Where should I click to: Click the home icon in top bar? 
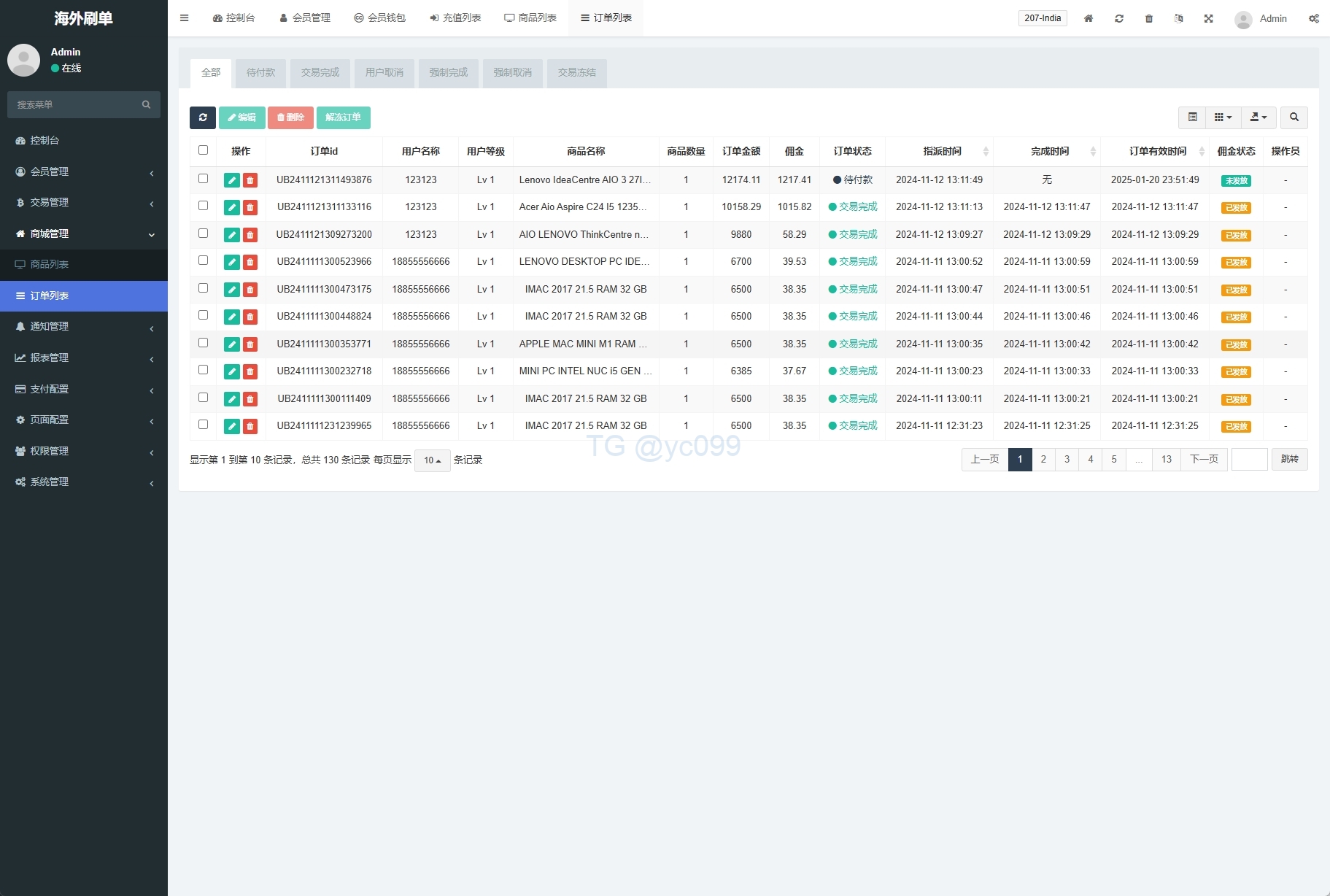coord(1088,18)
